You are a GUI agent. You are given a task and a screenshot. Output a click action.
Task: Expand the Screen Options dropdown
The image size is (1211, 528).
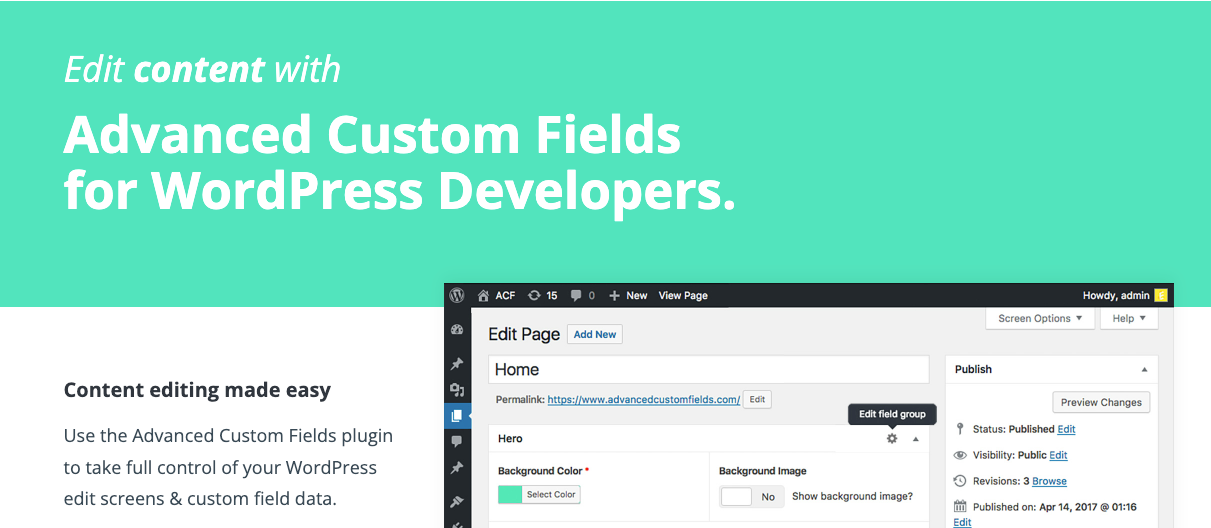(1040, 318)
